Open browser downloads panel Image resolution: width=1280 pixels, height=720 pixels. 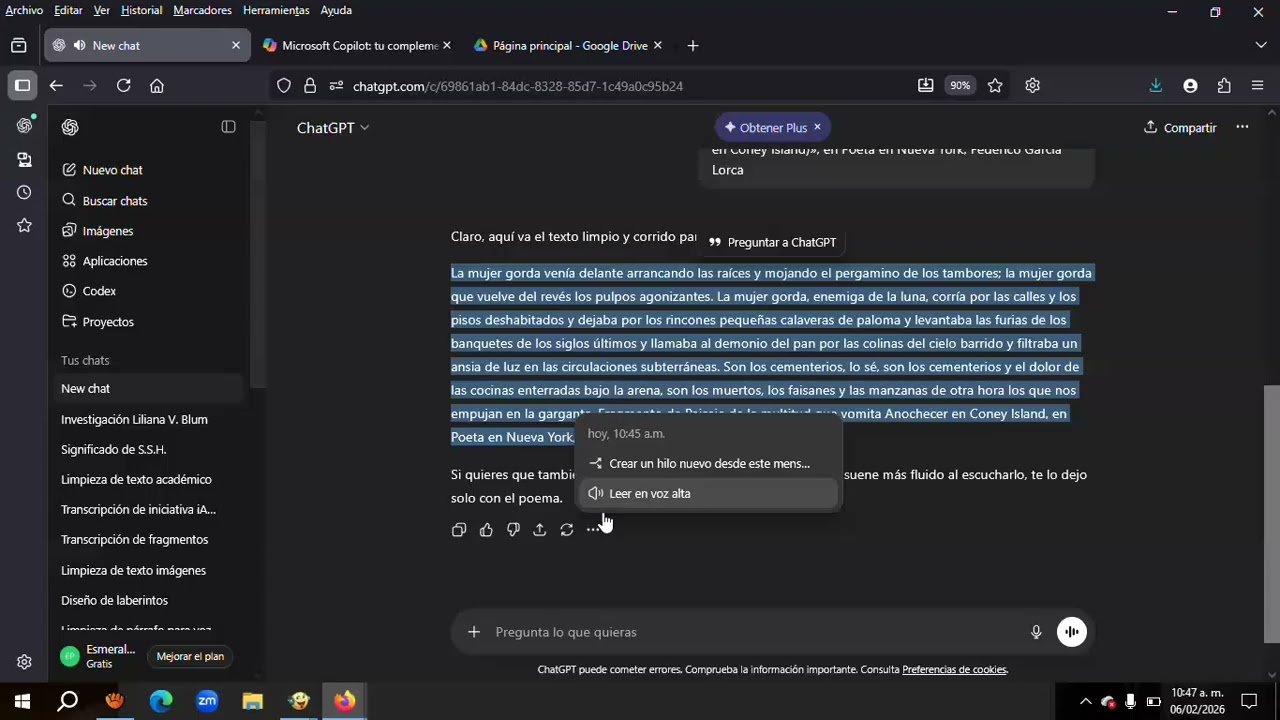click(x=1155, y=86)
